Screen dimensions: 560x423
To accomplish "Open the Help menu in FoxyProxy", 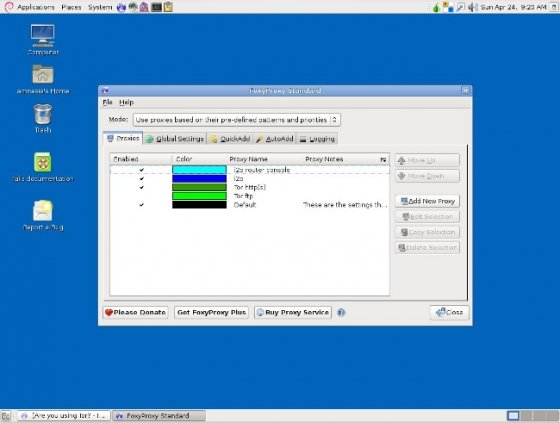I will pyautogui.click(x=126, y=103).
